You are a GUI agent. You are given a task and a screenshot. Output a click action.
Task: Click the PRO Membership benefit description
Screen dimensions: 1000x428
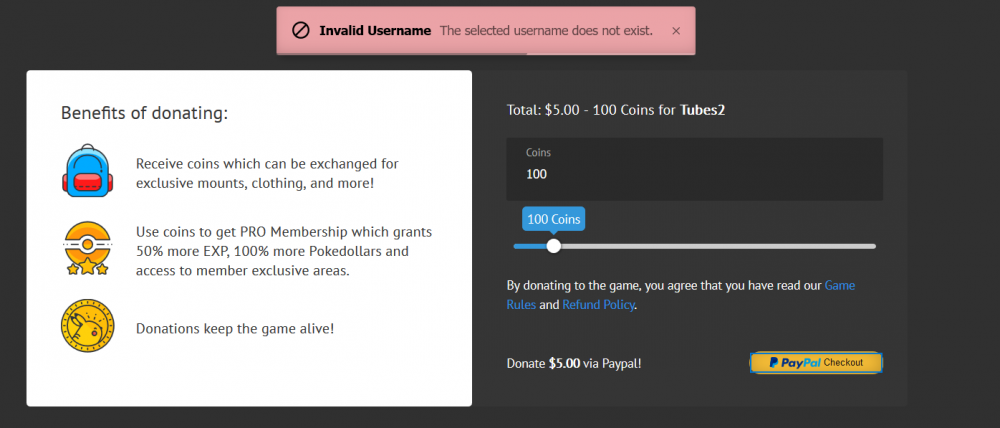coord(284,251)
